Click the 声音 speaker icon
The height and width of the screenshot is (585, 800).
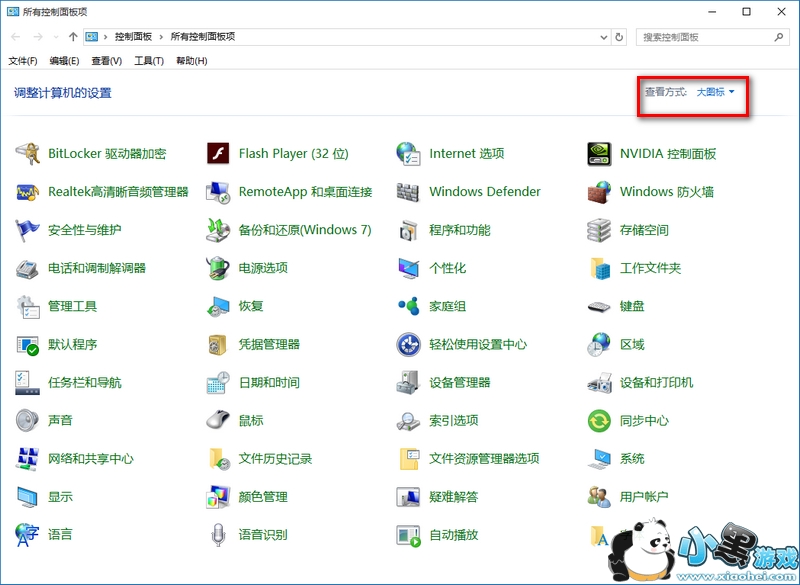[x=27, y=421]
